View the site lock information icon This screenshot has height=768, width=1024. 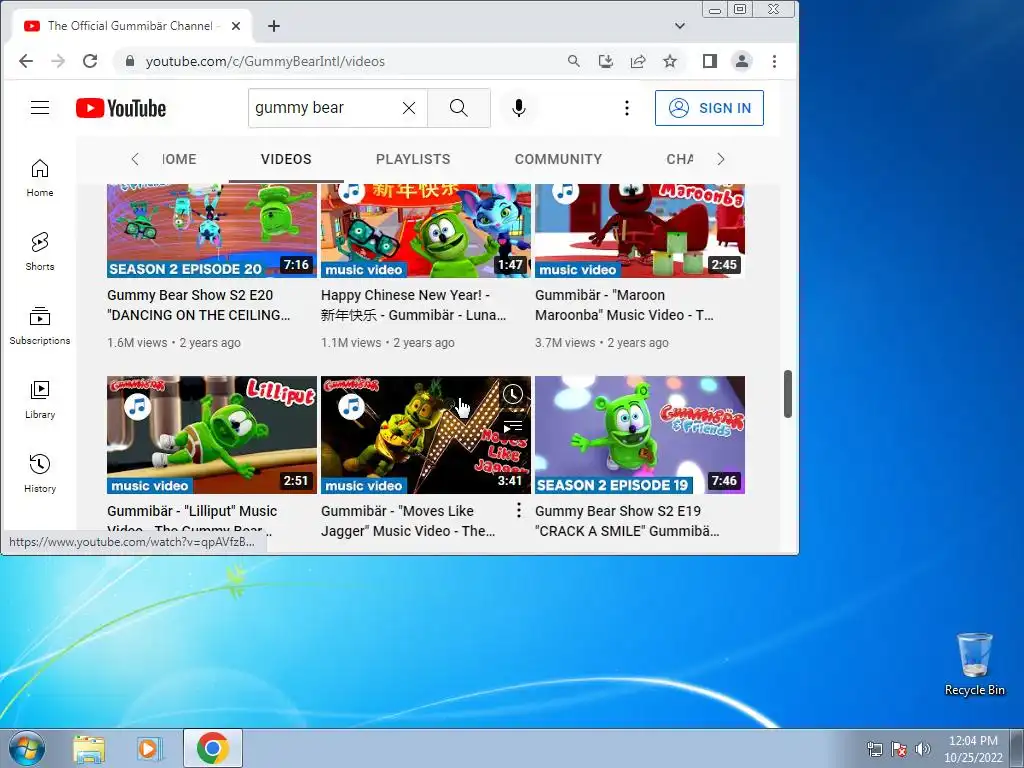130,61
